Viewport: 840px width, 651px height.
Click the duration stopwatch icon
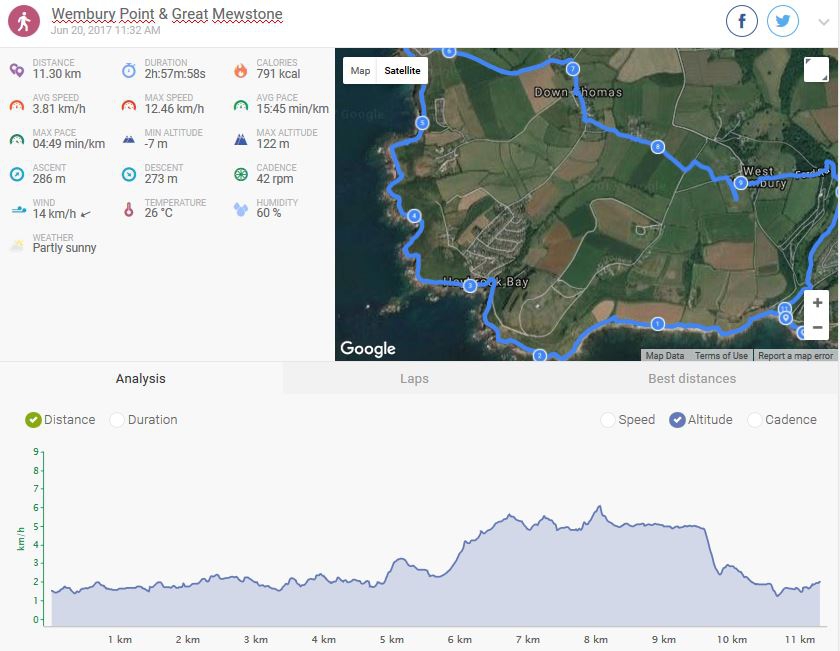[x=129, y=70]
